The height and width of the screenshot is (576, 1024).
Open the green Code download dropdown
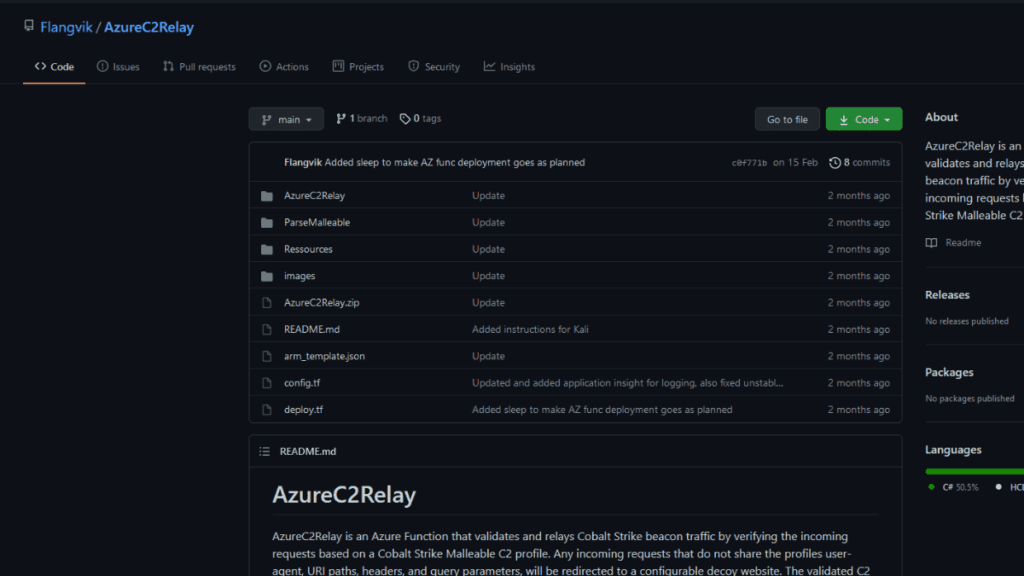[x=863, y=119]
